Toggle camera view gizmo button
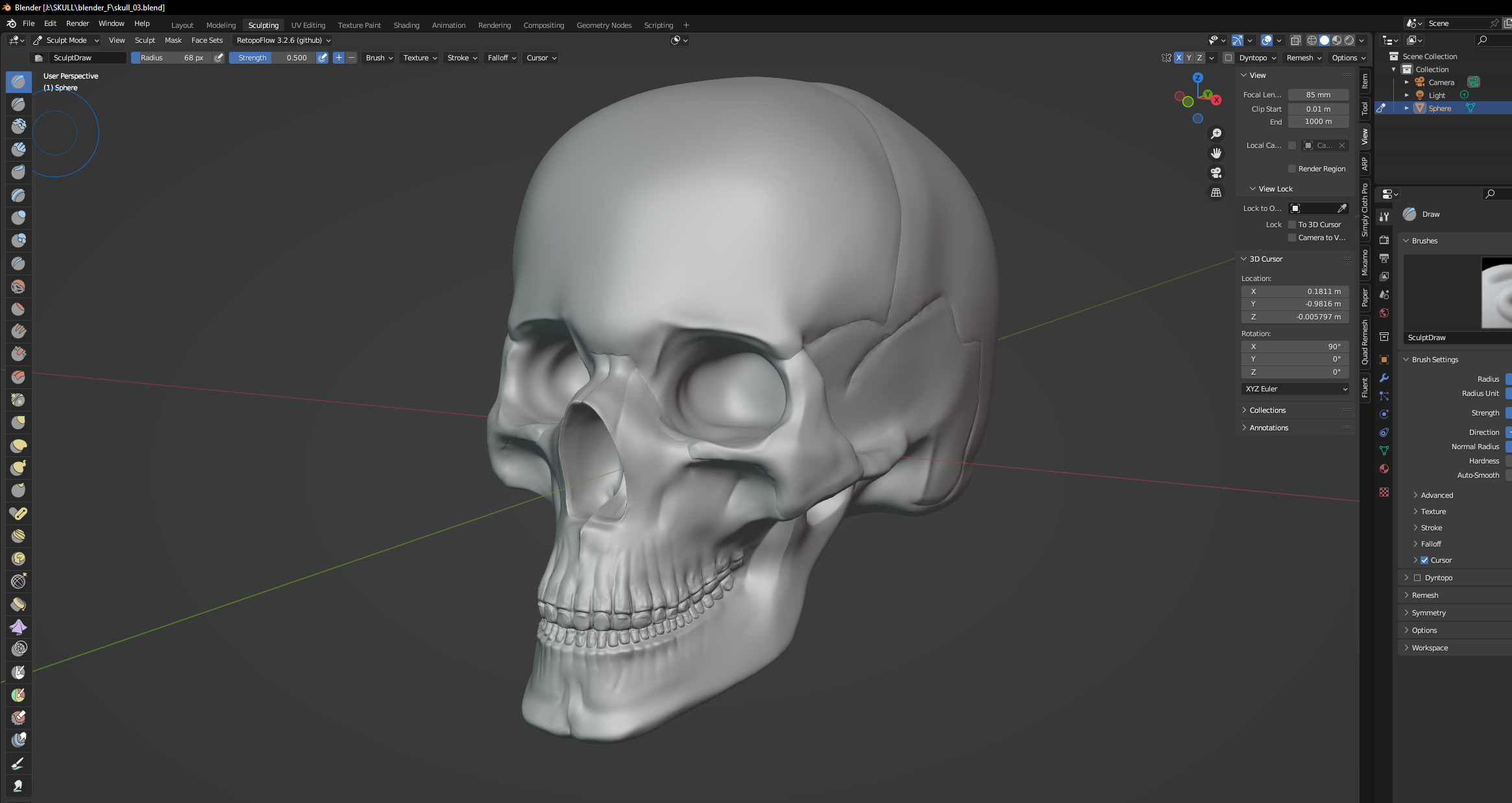This screenshot has height=803, width=1512. pyautogui.click(x=1216, y=173)
